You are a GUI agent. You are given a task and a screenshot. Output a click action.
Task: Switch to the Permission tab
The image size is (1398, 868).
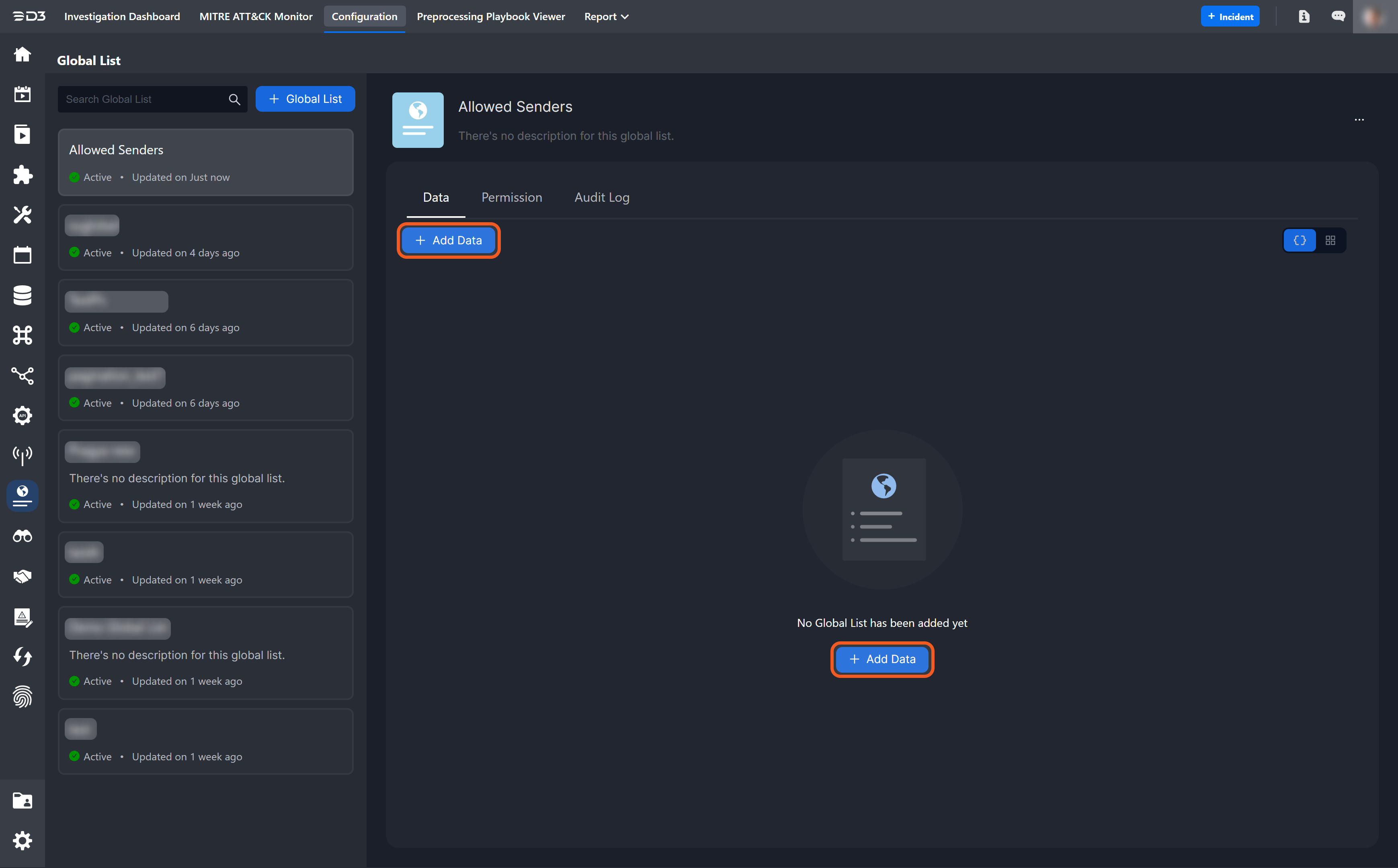[x=512, y=197]
